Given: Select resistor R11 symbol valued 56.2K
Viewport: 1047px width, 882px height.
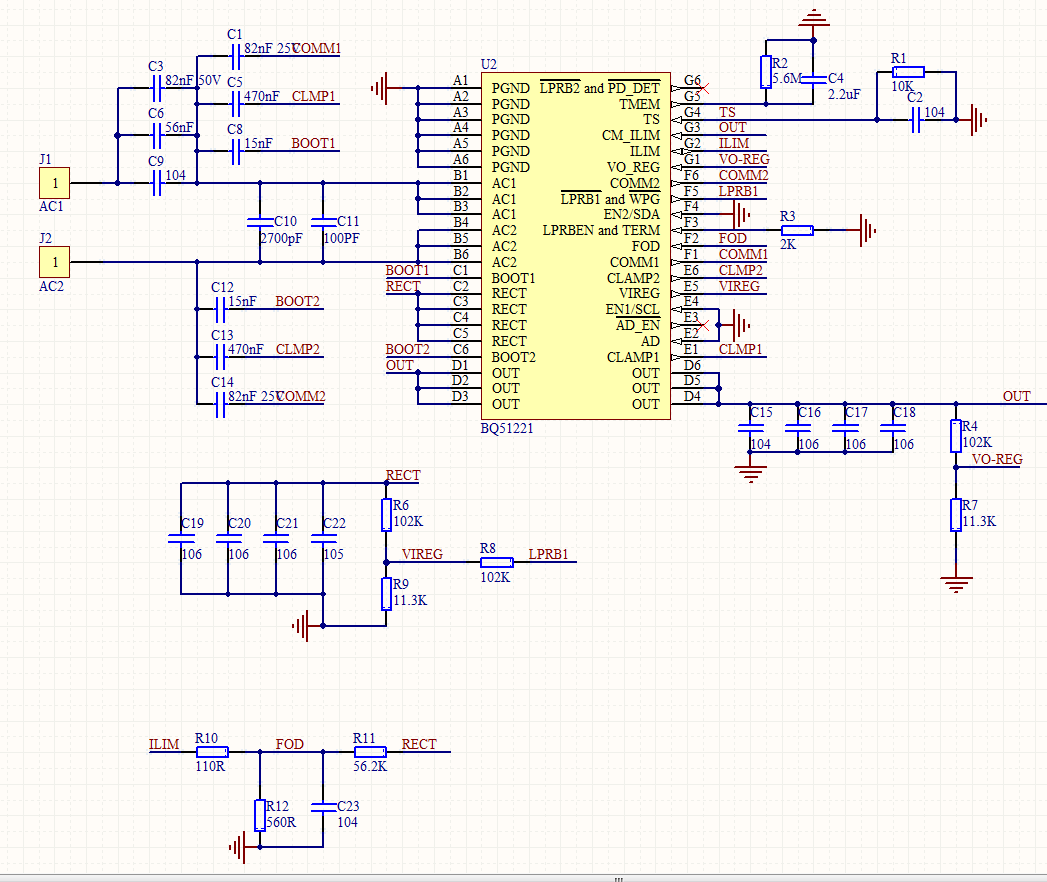Looking at the screenshot, I should (370, 752).
